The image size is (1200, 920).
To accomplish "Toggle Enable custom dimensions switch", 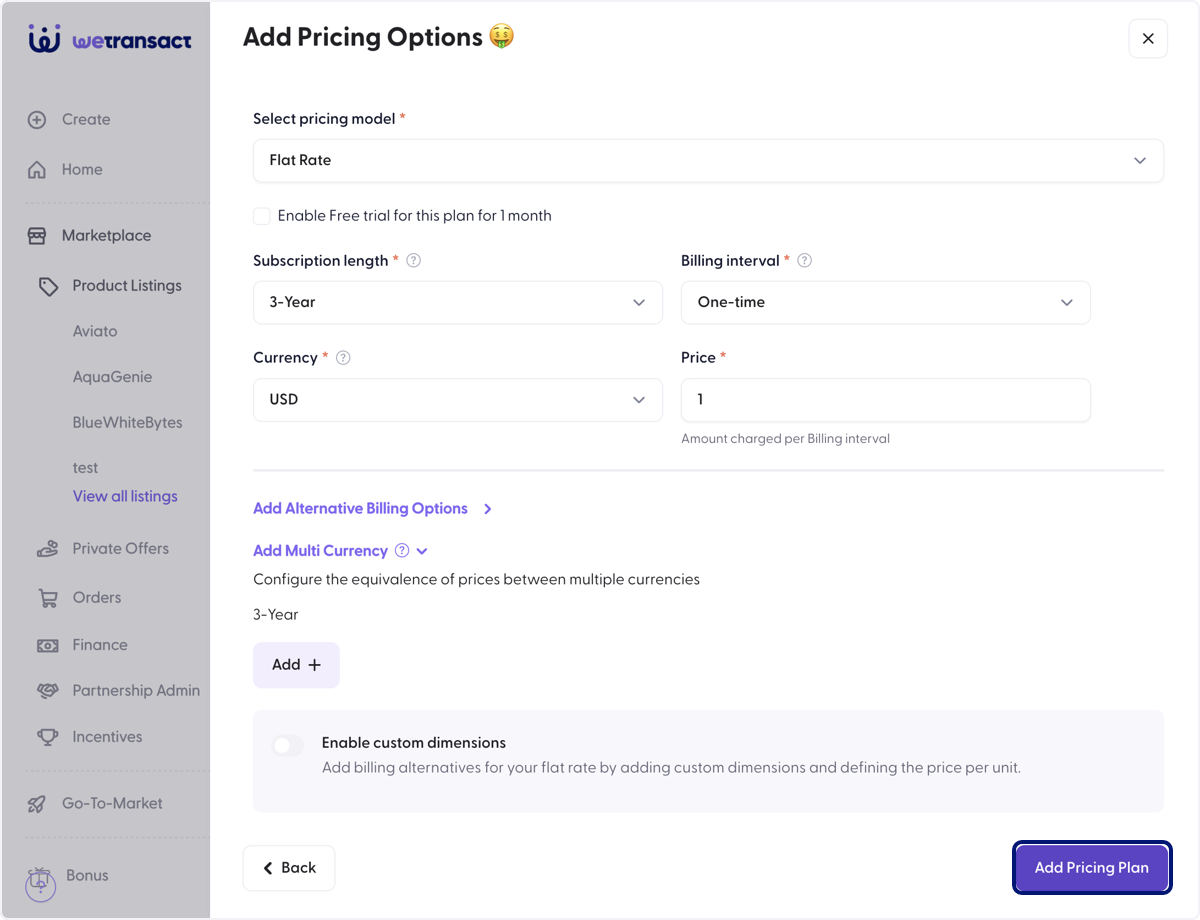I will coord(288,745).
